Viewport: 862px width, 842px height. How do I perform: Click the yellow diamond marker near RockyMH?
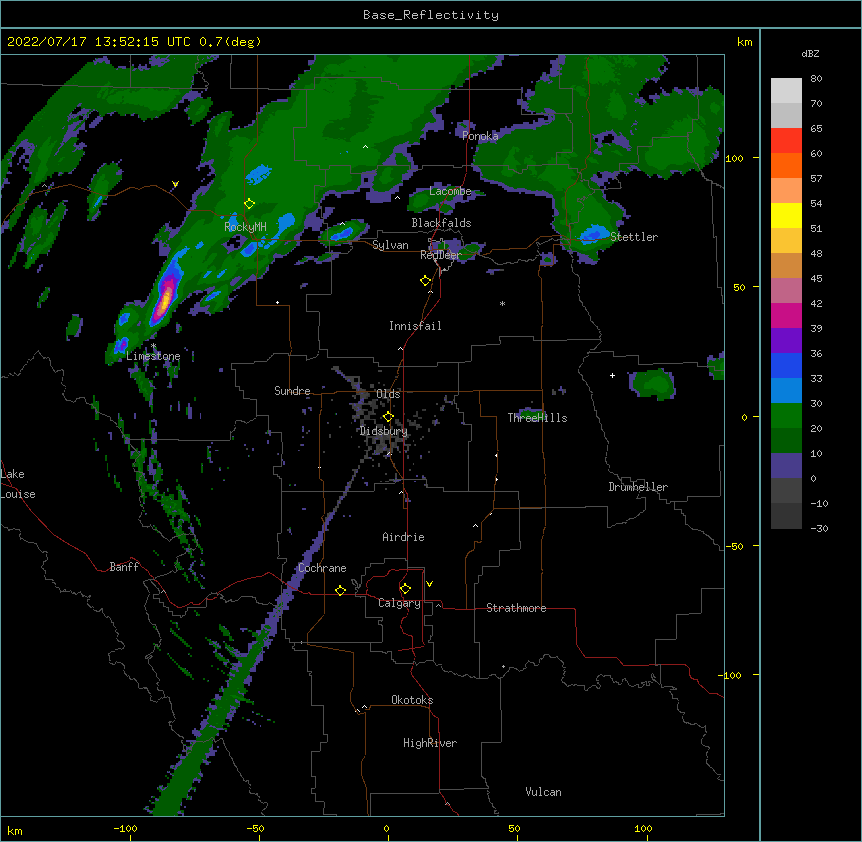pos(249,204)
